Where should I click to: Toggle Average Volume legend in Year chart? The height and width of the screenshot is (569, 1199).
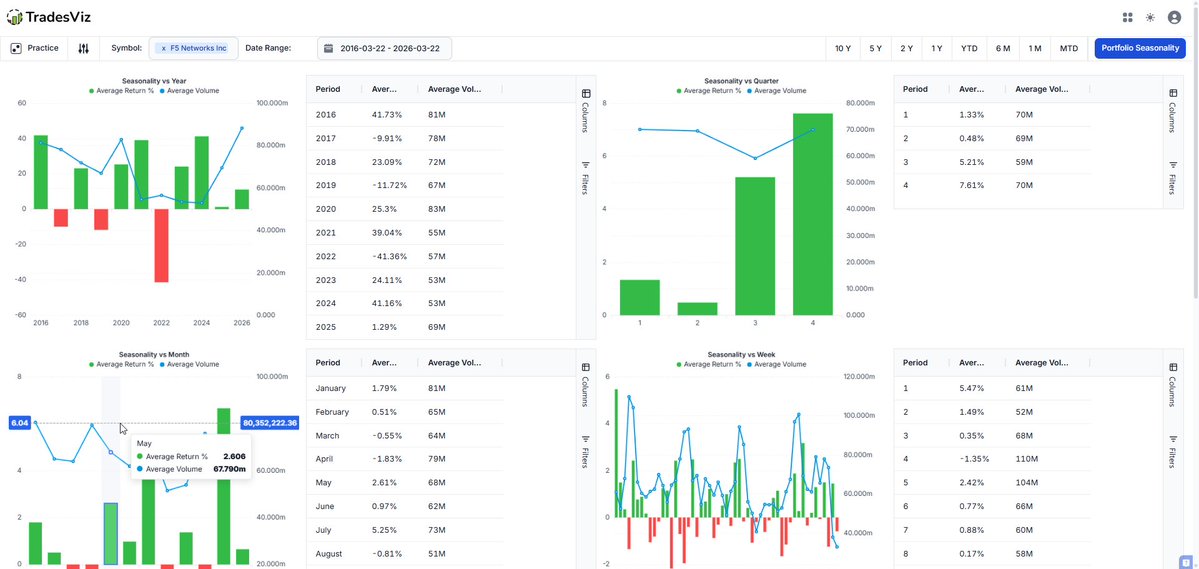[189, 90]
